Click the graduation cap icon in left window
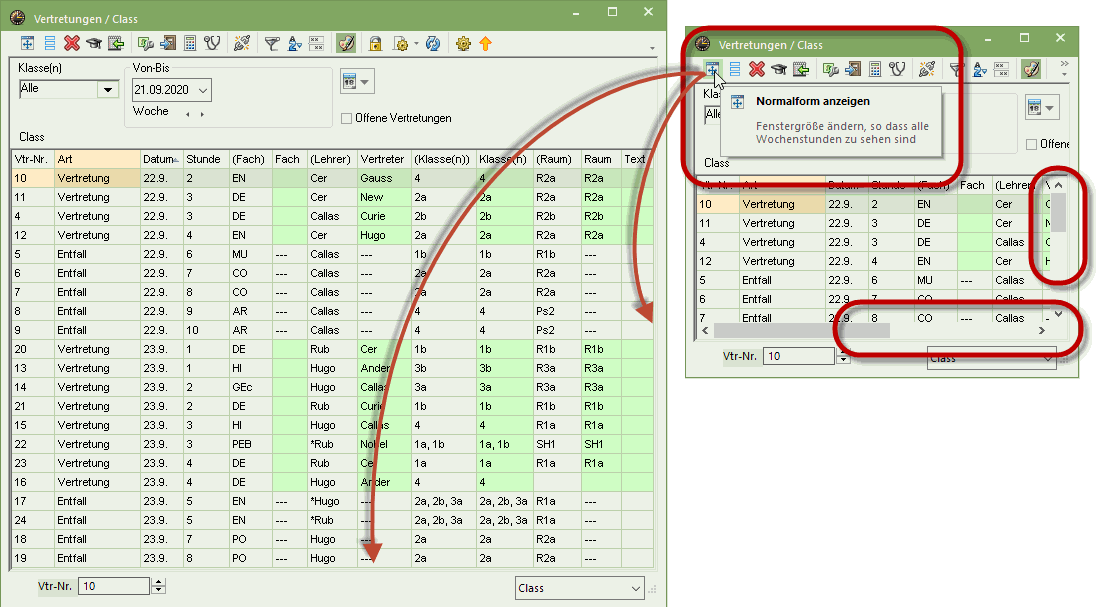The height and width of the screenshot is (607, 1096). (94, 43)
